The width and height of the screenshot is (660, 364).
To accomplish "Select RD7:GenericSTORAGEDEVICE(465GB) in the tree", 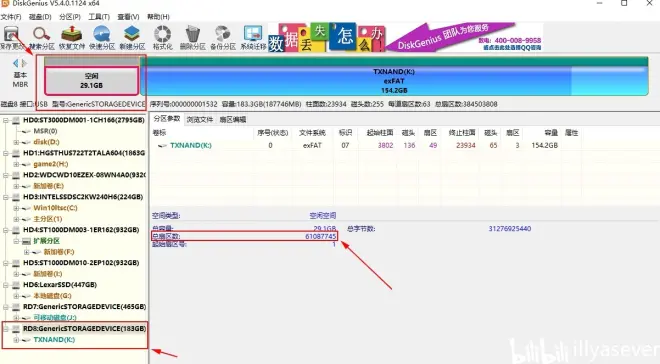I will tap(84, 307).
